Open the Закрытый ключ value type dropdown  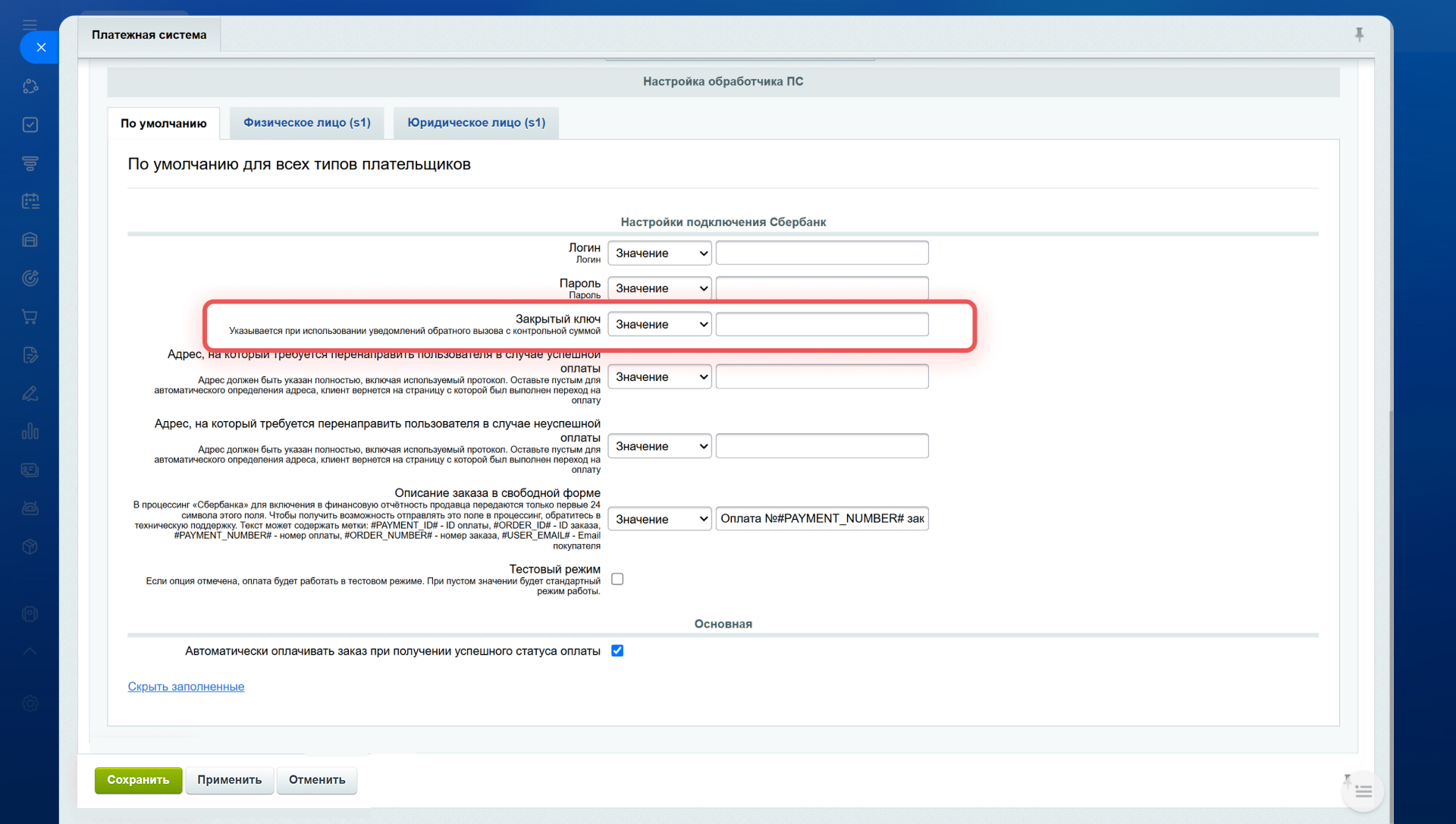(659, 324)
